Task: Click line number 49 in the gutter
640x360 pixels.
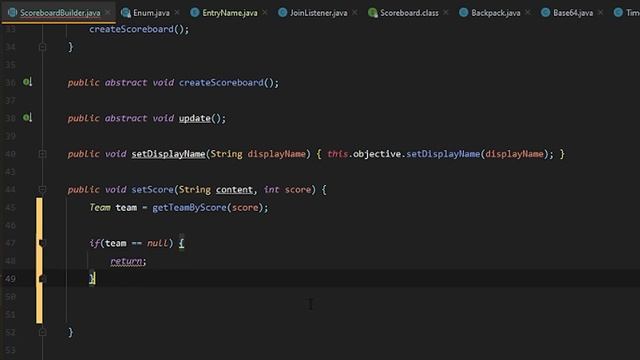Action: pyautogui.click(x=10, y=278)
